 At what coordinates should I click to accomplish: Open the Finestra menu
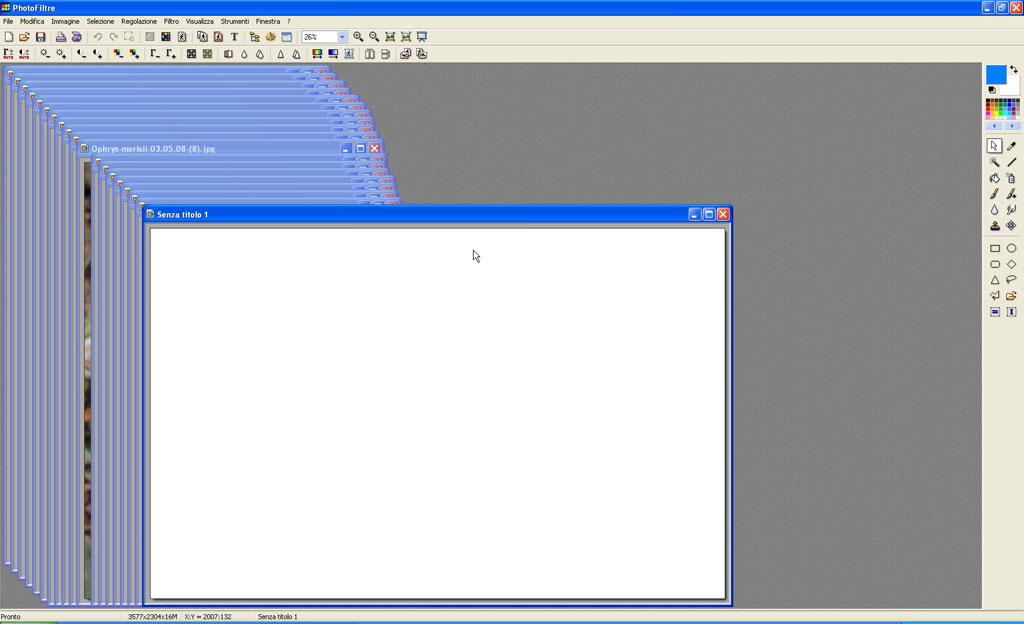pyautogui.click(x=268, y=22)
